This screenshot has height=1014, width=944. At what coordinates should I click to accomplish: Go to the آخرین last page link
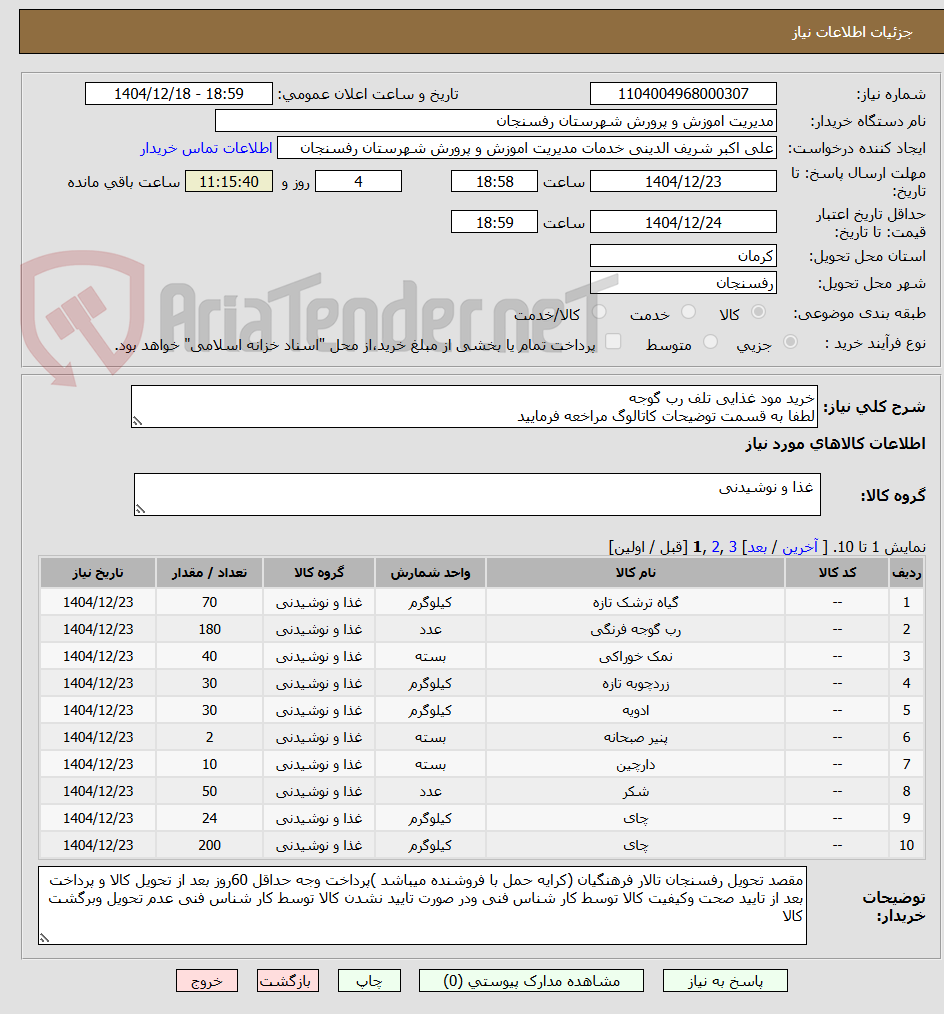point(800,547)
